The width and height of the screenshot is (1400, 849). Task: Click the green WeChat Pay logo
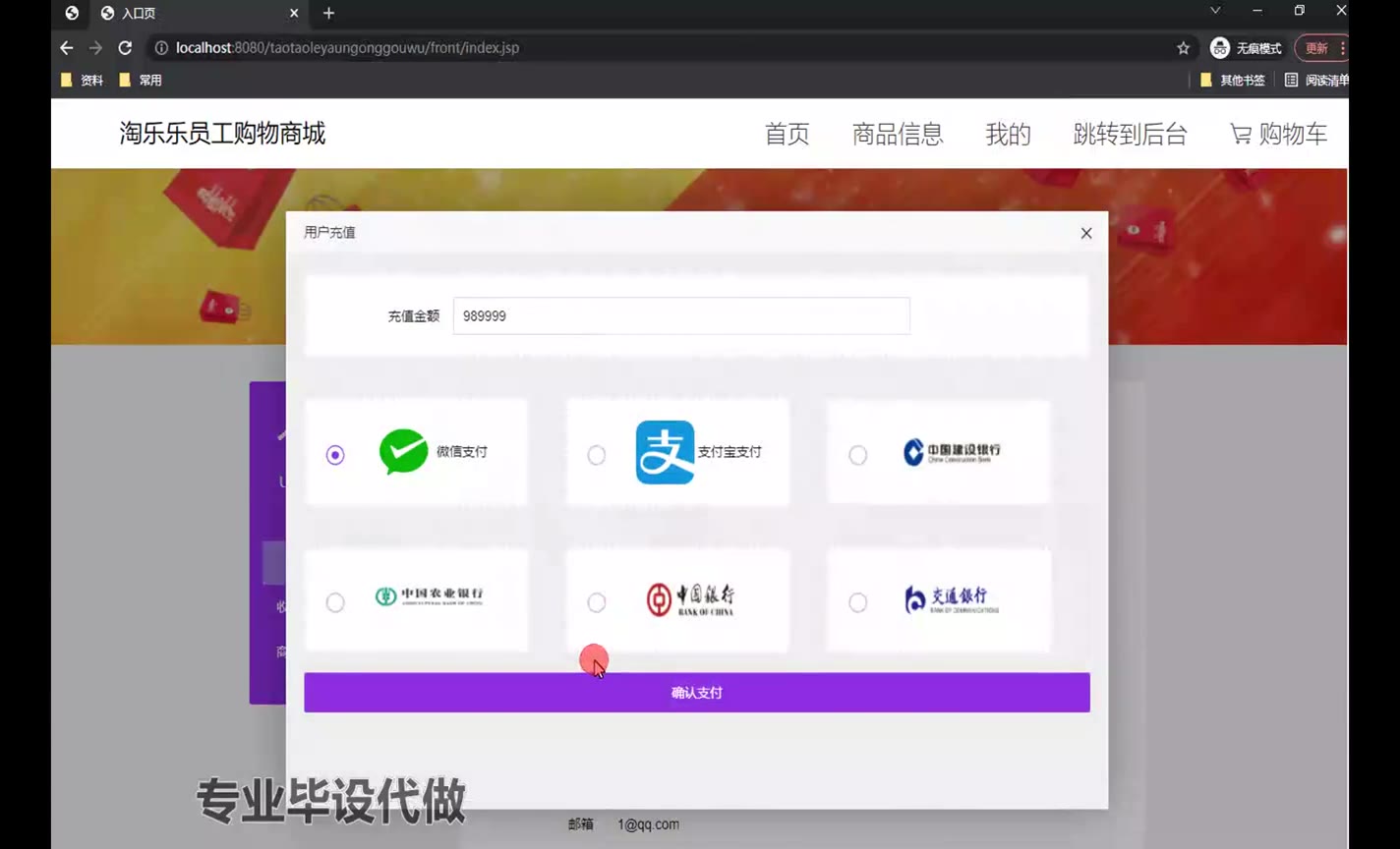pos(404,452)
